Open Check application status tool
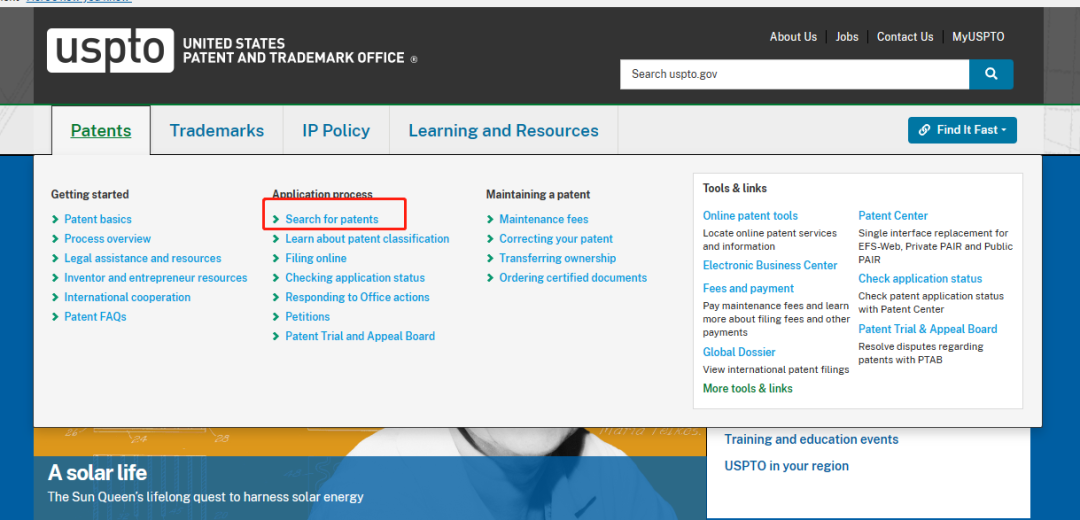The image size is (1080, 520). pyautogui.click(x=920, y=278)
